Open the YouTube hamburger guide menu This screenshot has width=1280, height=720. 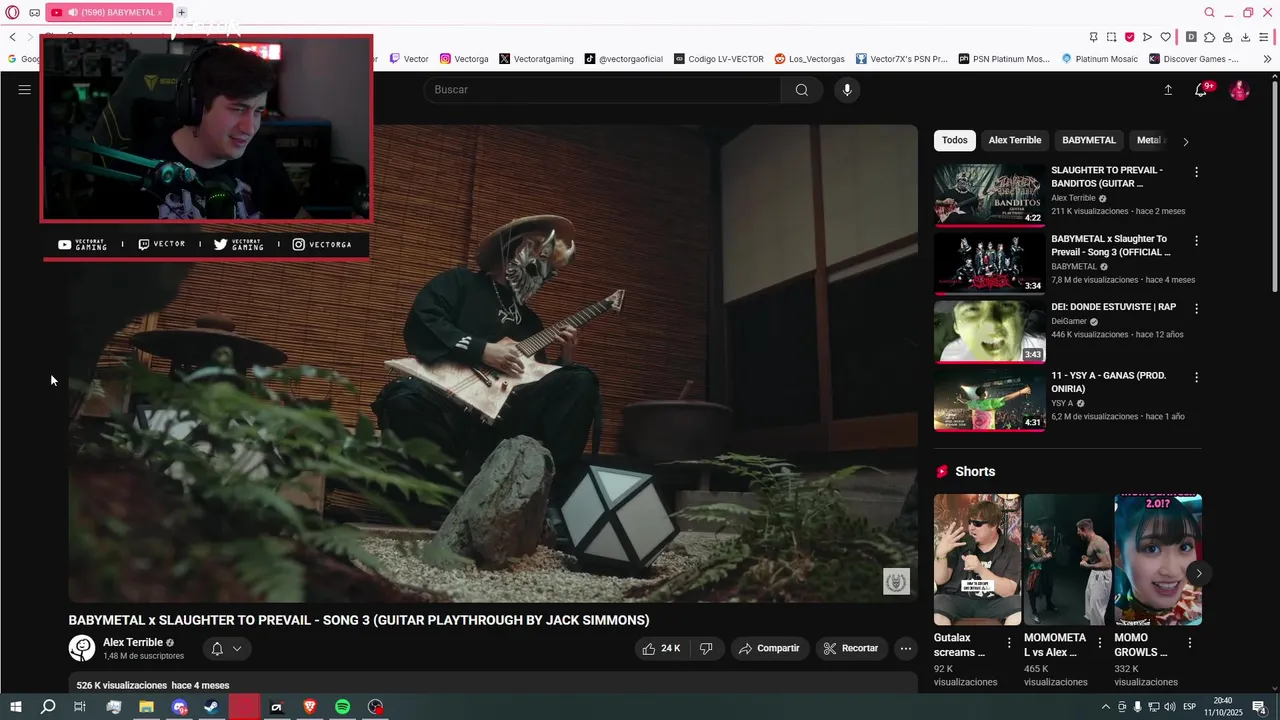click(25, 90)
